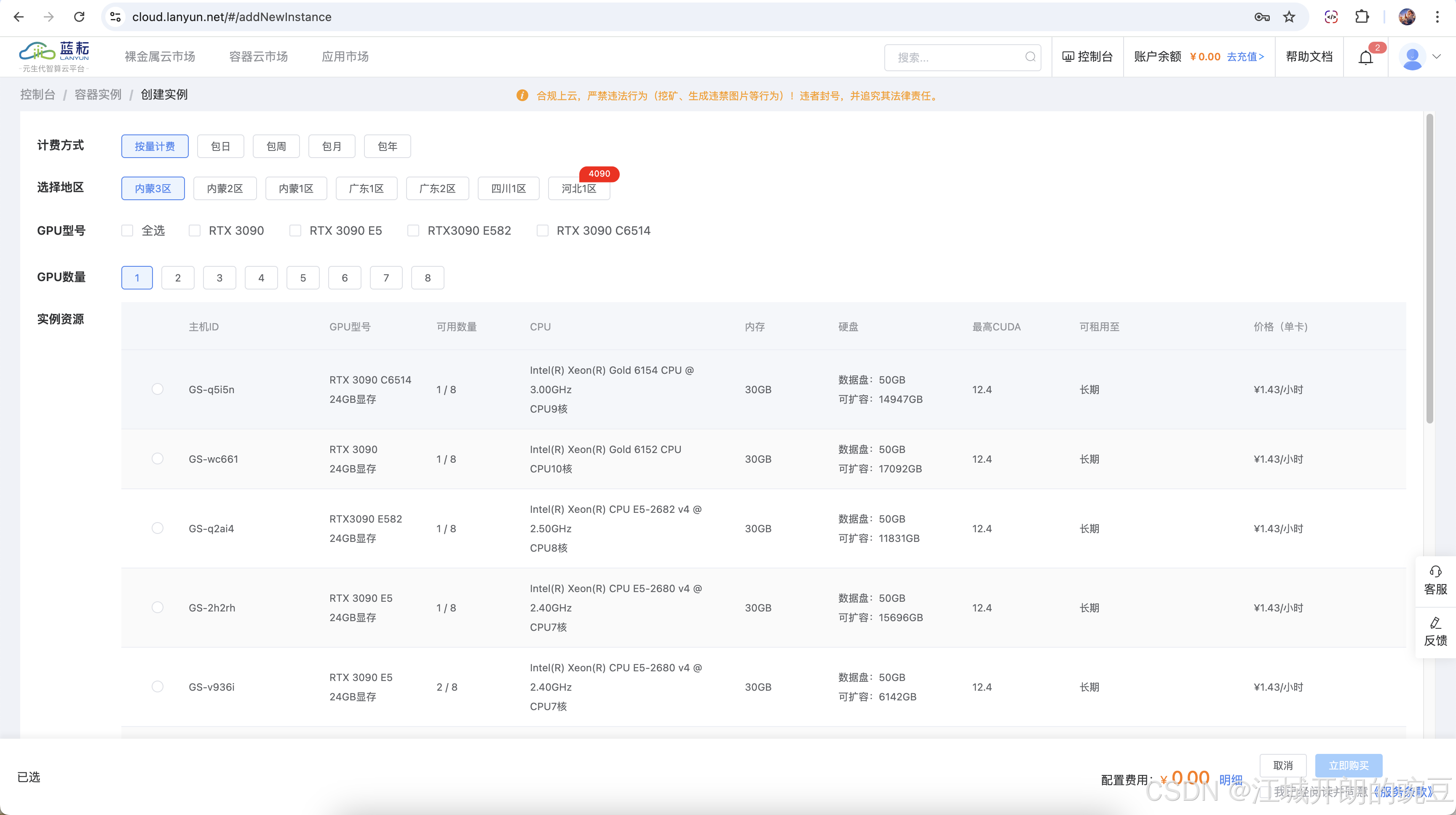The width and height of the screenshot is (1456, 815).
Task: Open 应用市场 menu
Action: point(345,56)
